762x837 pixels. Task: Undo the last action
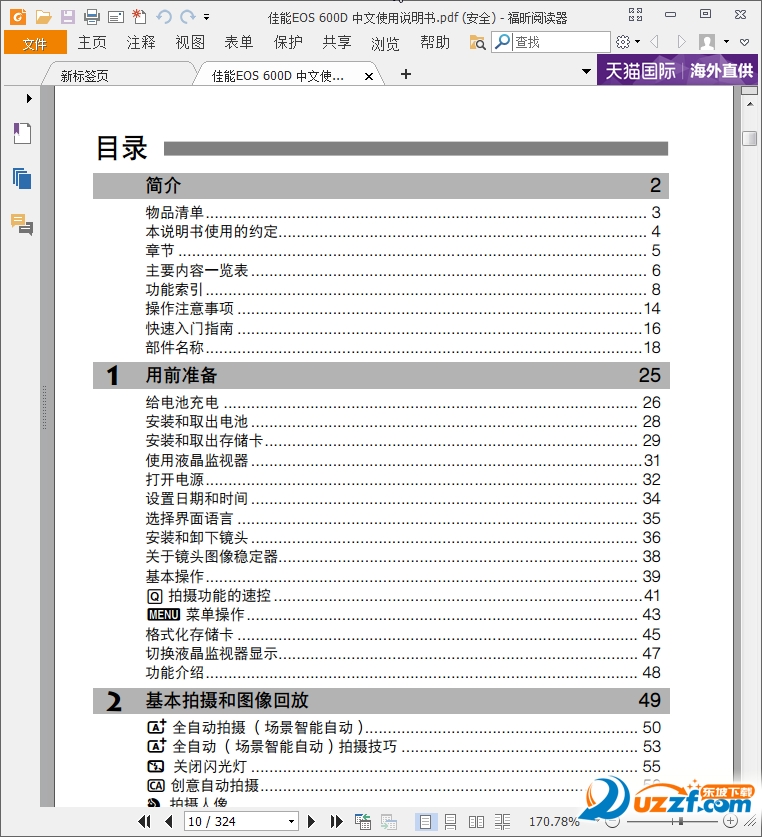click(x=164, y=17)
